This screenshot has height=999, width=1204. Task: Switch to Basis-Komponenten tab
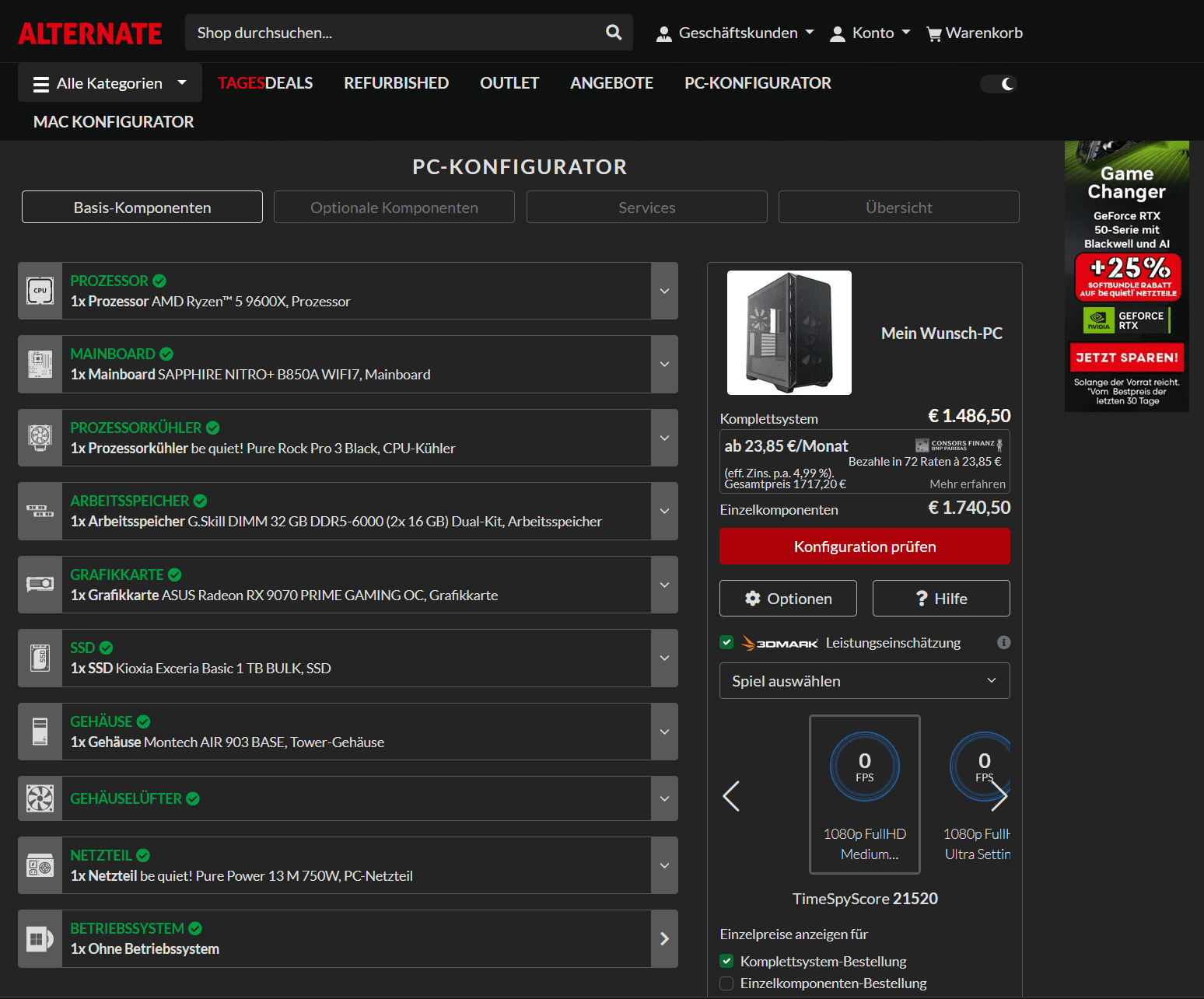point(142,207)
